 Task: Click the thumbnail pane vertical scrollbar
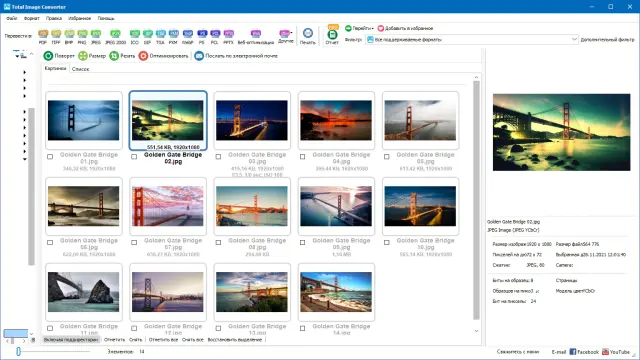pos(476,200)
